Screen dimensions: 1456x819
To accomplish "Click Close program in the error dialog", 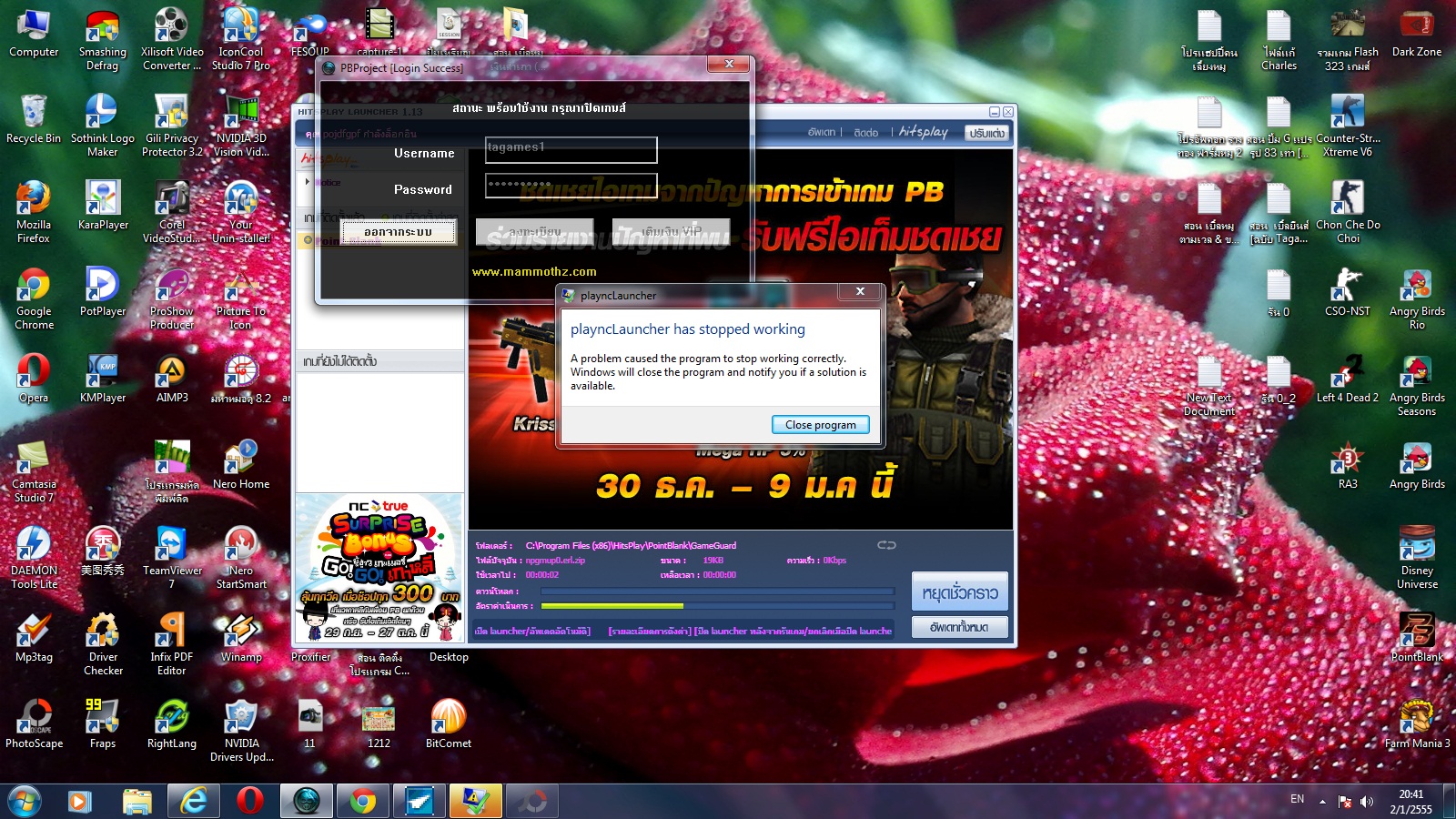I will pos(821,425).
